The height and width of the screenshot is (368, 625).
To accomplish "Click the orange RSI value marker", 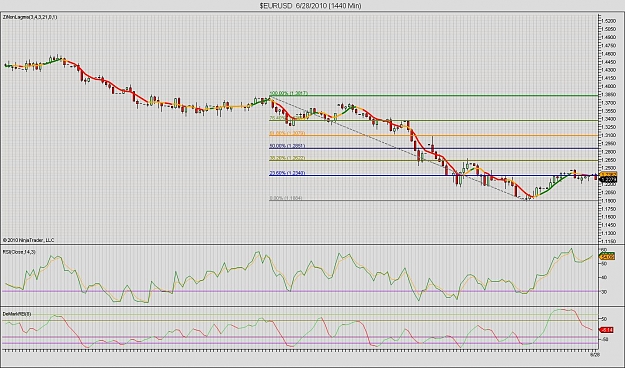I will (608, 257).
